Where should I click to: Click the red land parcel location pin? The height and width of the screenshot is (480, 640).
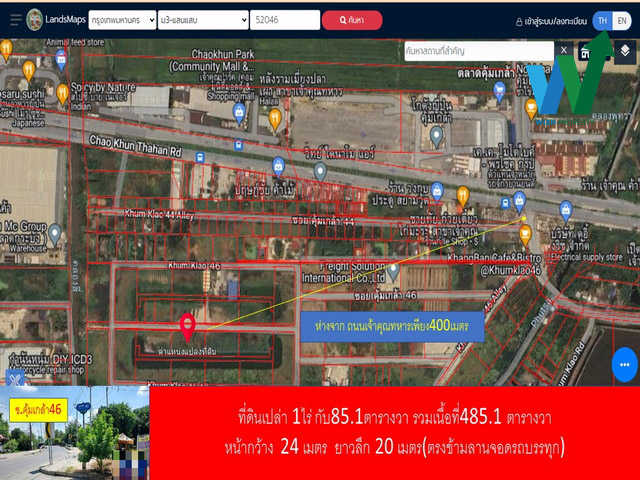(187, 325)
